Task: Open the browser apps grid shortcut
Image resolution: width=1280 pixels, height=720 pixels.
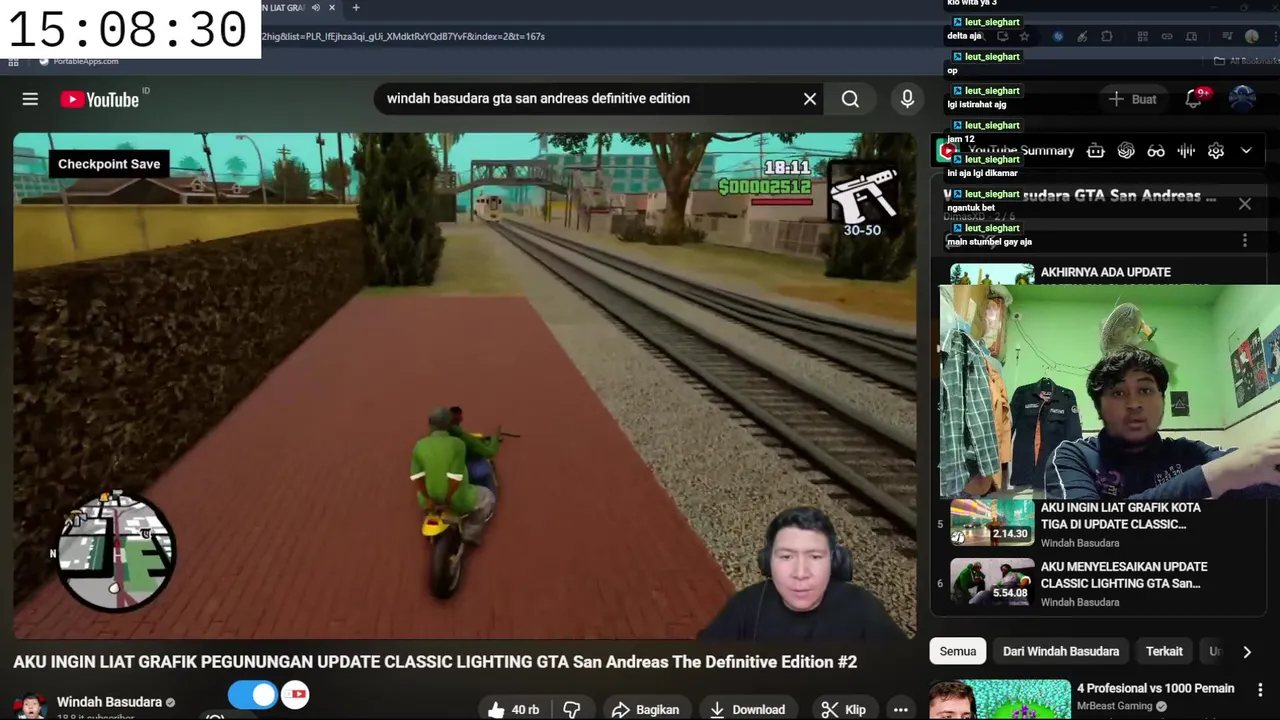Action: tap(13, 61)
